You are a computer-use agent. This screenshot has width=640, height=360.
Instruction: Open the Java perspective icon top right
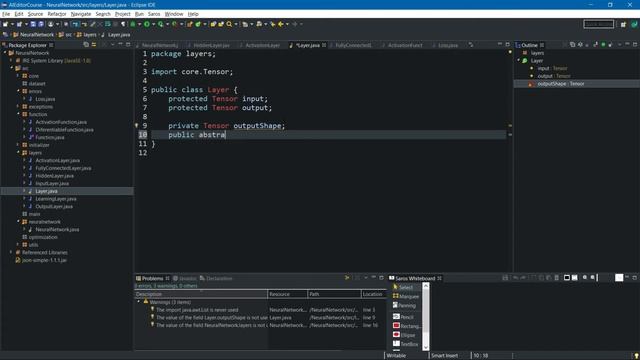click(x=634, y=24)
